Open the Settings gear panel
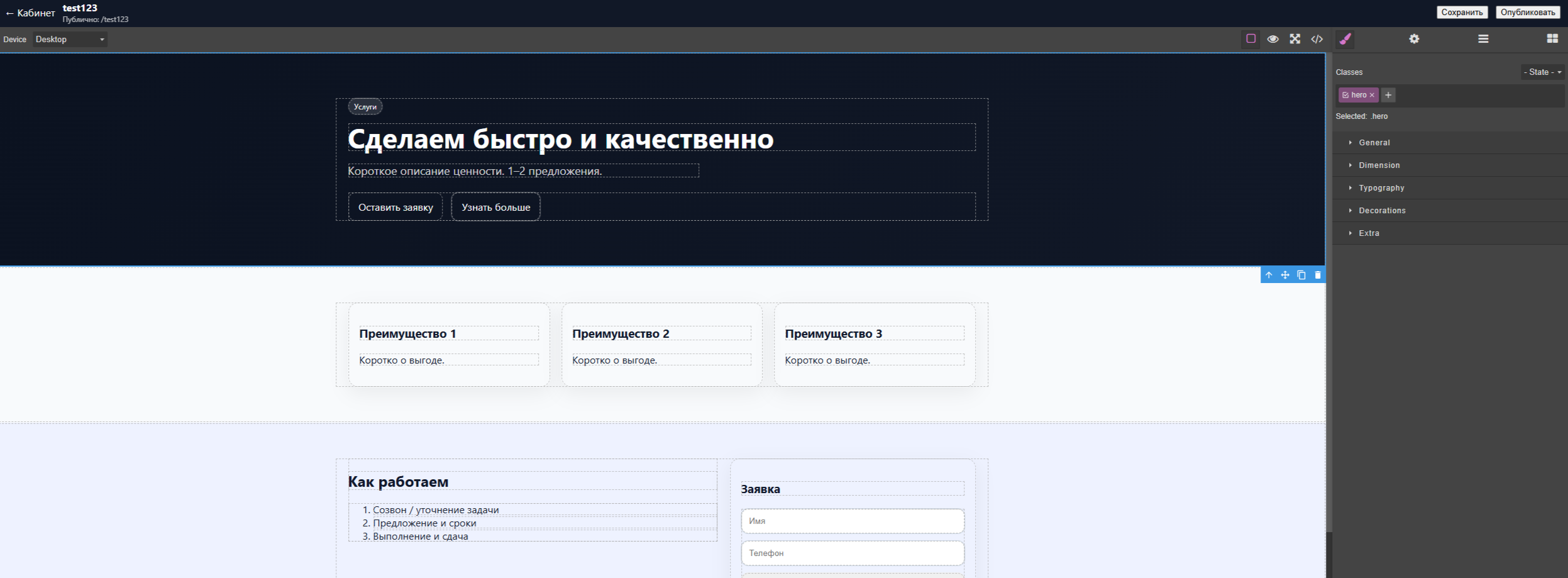The image size is (1568, 578). (x=1415, y=39)
